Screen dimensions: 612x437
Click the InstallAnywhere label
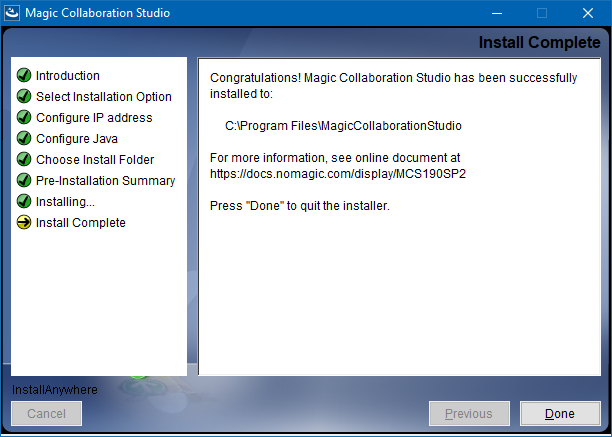[x=55, y=390]
